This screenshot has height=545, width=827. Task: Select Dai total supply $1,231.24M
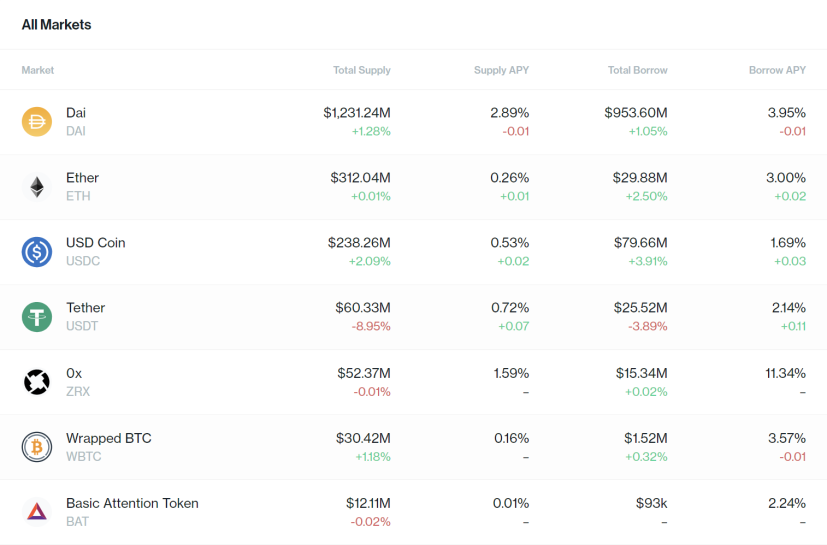357,113
